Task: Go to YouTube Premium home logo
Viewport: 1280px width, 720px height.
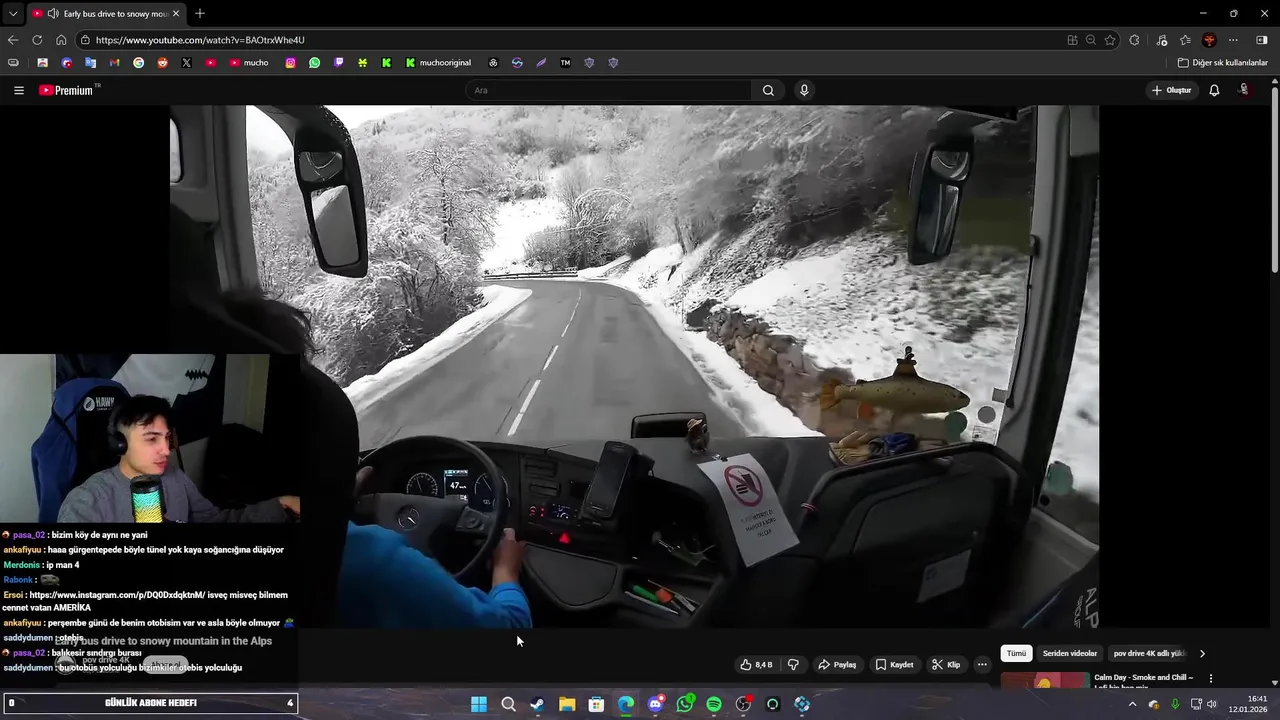Action: tap(66, 90)
